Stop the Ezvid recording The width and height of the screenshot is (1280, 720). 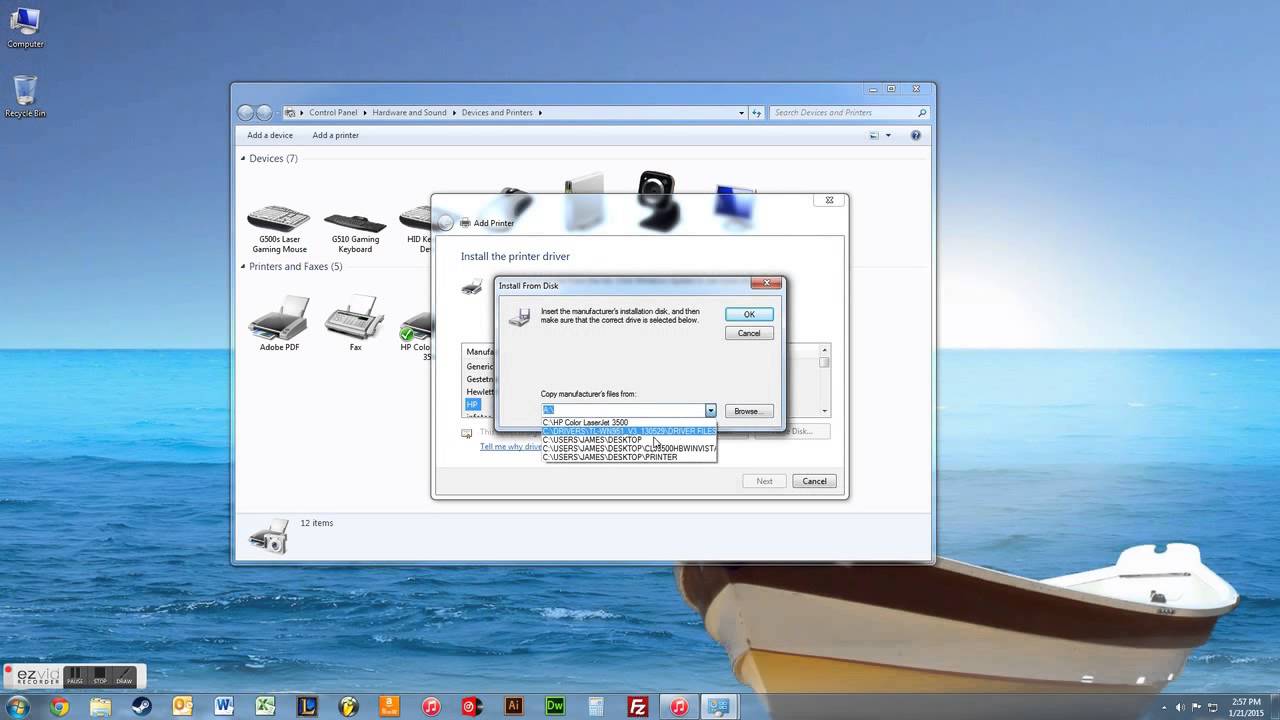coord(99,677)
